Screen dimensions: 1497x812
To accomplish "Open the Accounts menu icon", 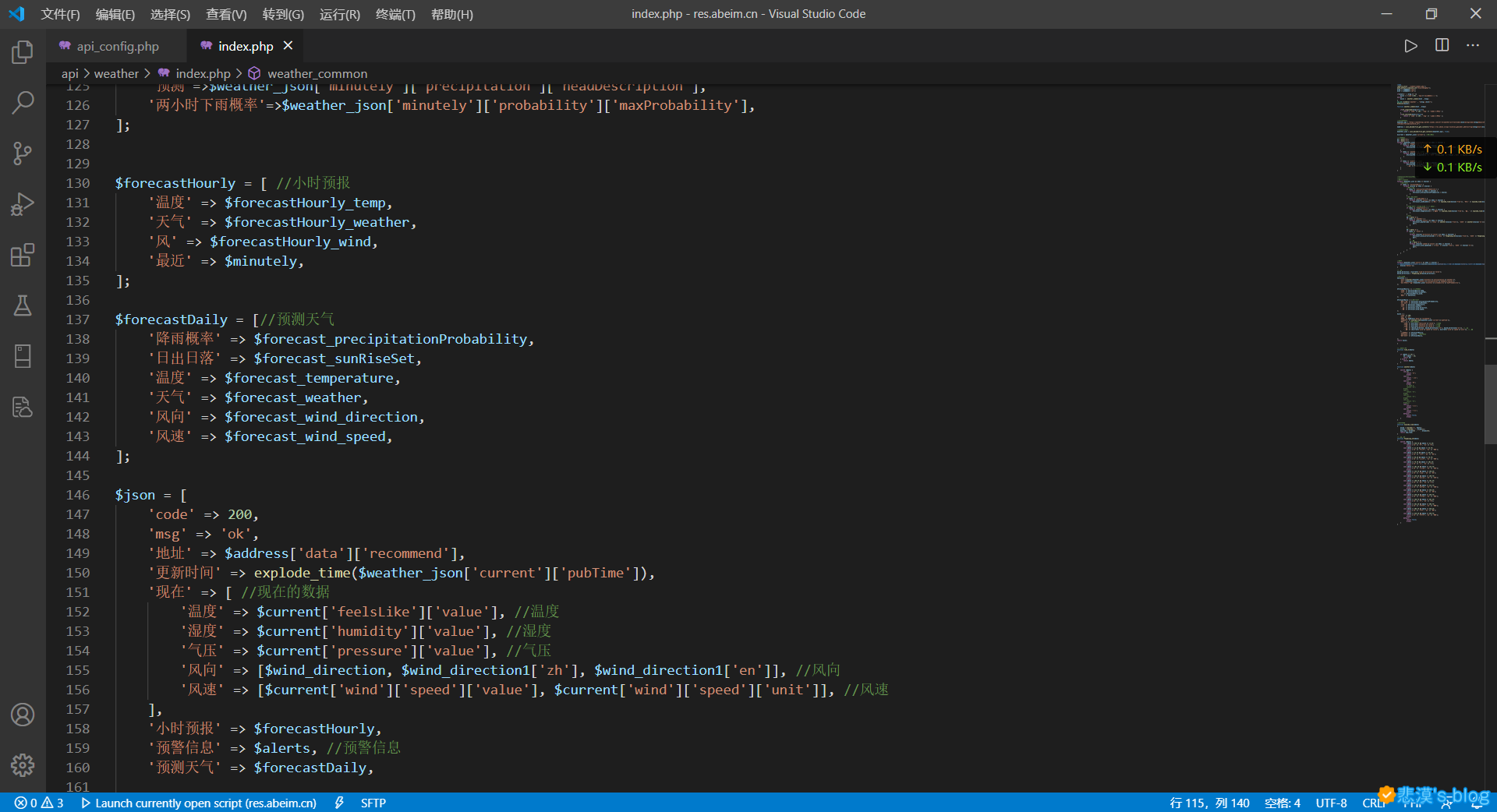I will tap(23, 715).
